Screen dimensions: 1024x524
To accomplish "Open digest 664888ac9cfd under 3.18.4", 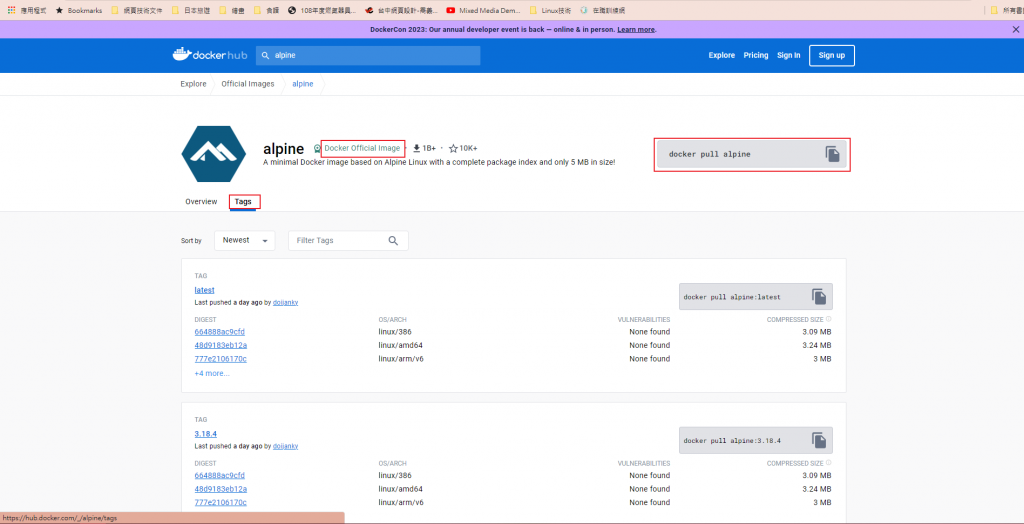I will coord(219,476).
